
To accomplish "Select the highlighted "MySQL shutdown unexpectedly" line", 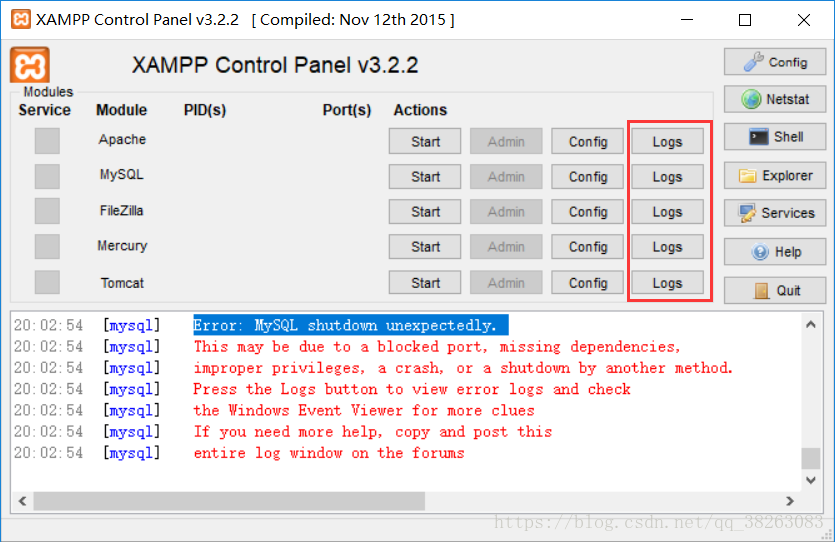I will (350, 325).
